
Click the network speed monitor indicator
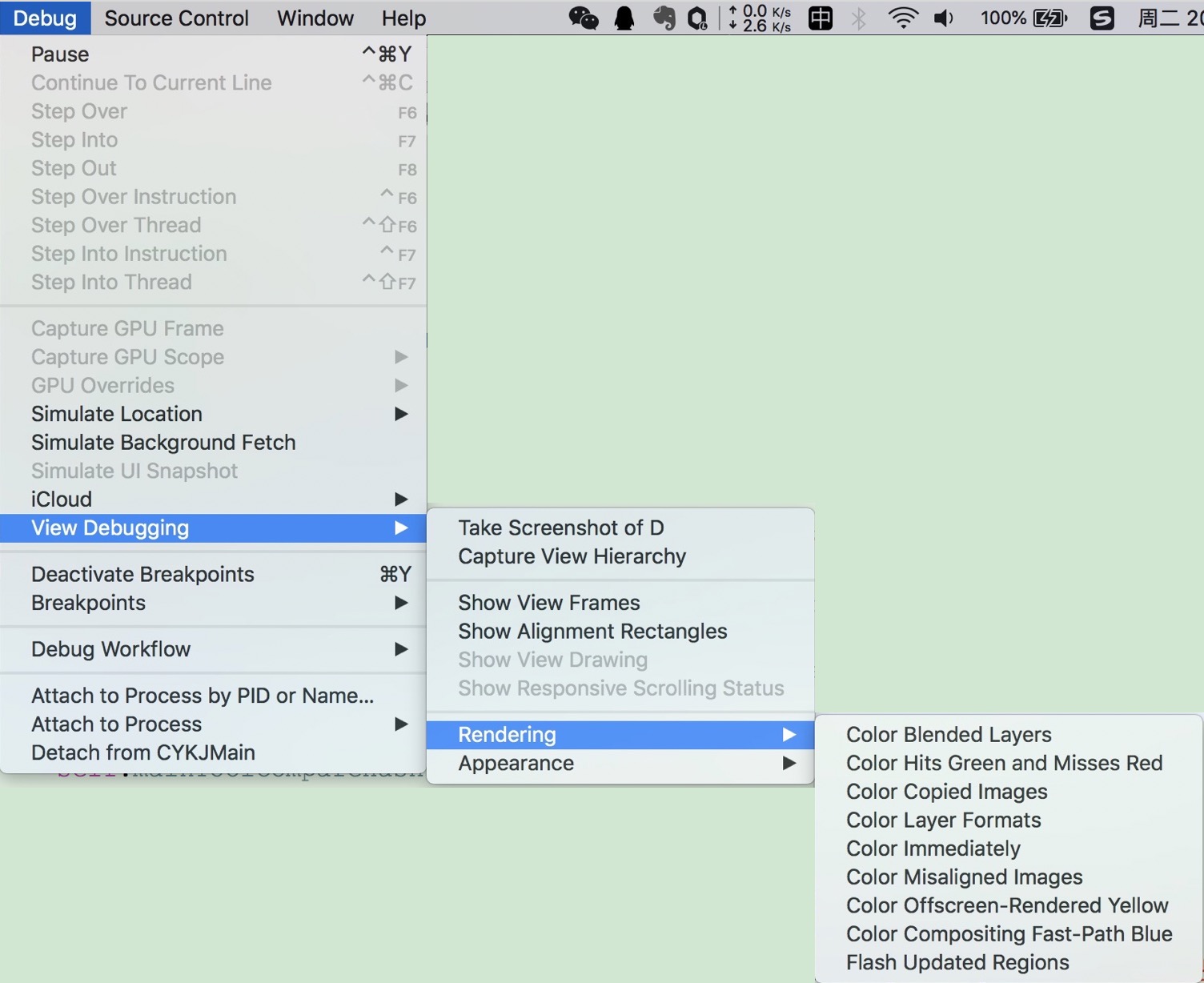point(760,18)
